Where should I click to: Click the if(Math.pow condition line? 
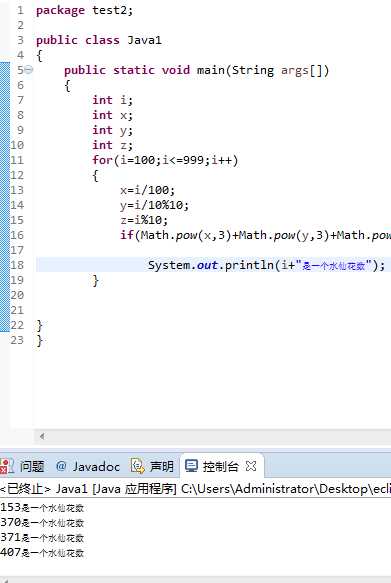click(255, 235)
